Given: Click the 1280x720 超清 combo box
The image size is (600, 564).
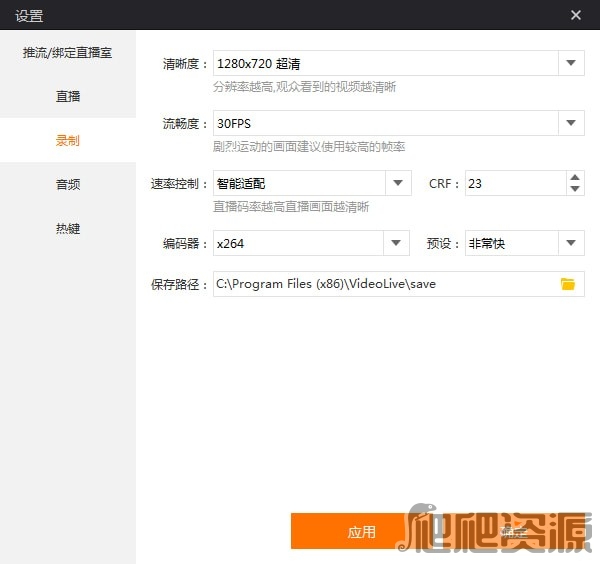Looking at the screenshot, I should pyautogui.click(x=398, y=63).
